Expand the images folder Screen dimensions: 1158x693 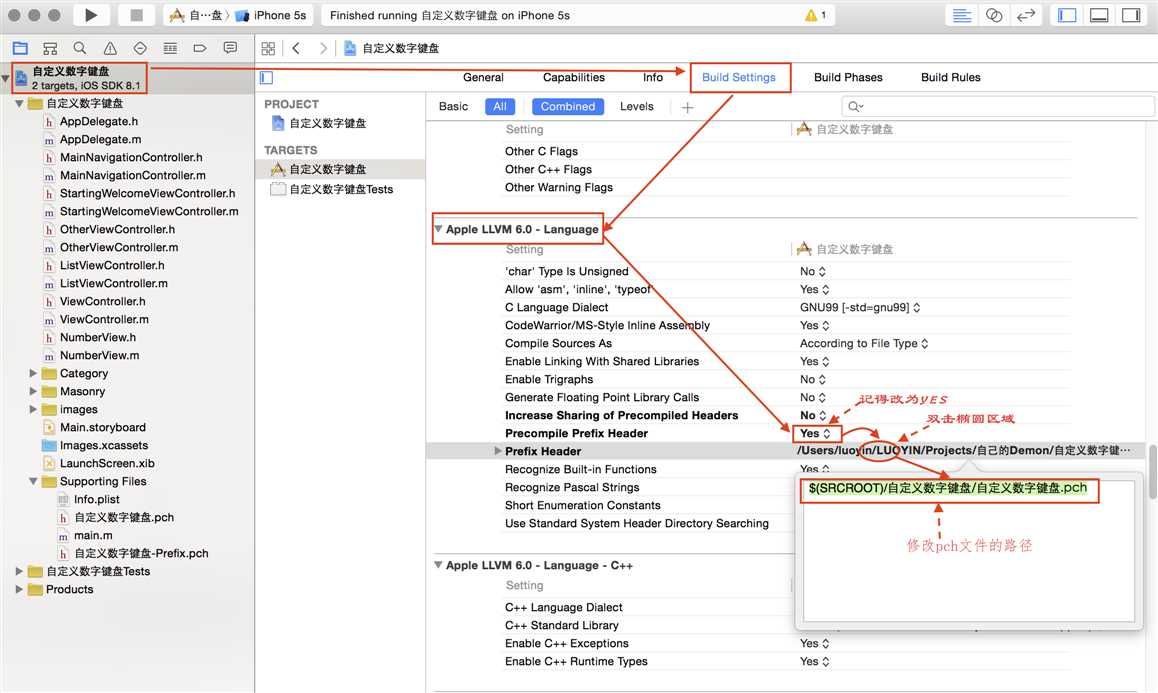[32, 409]
